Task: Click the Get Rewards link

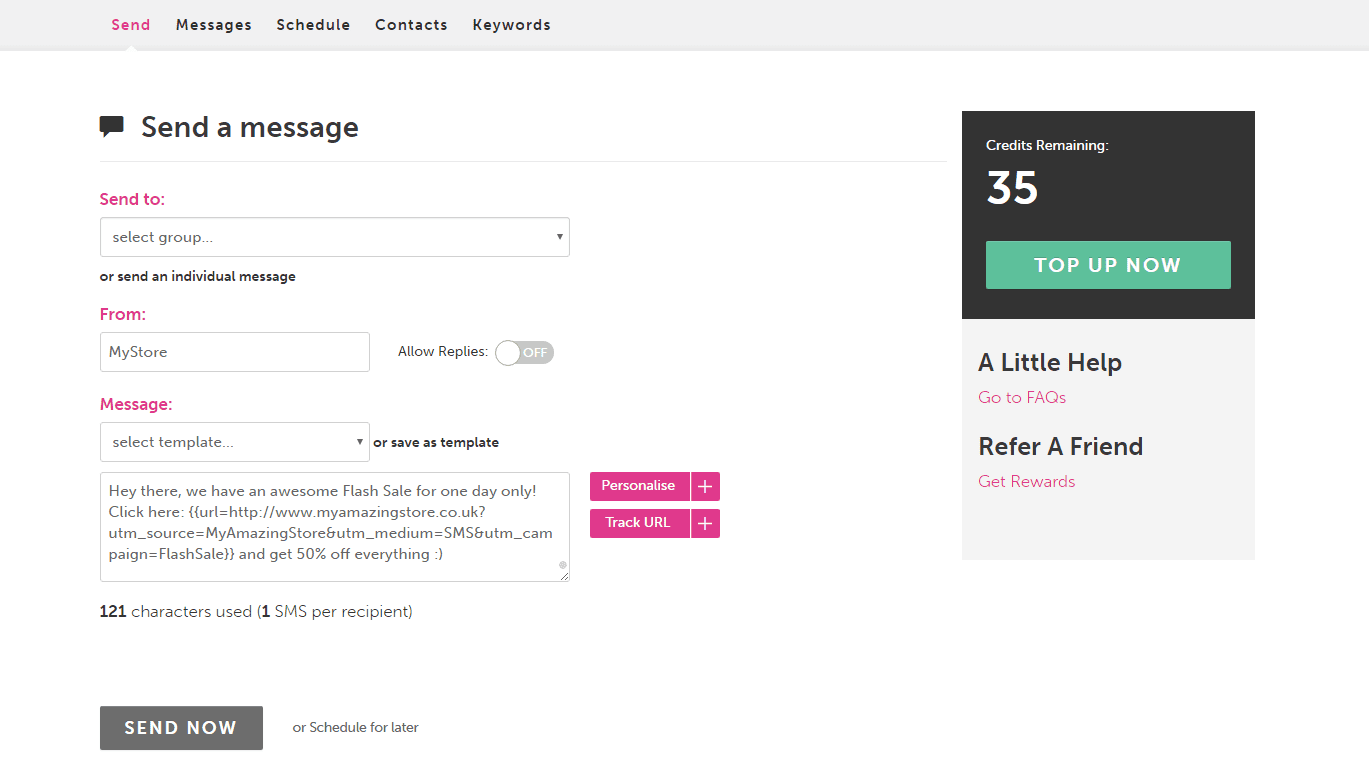Action: 1026,482
